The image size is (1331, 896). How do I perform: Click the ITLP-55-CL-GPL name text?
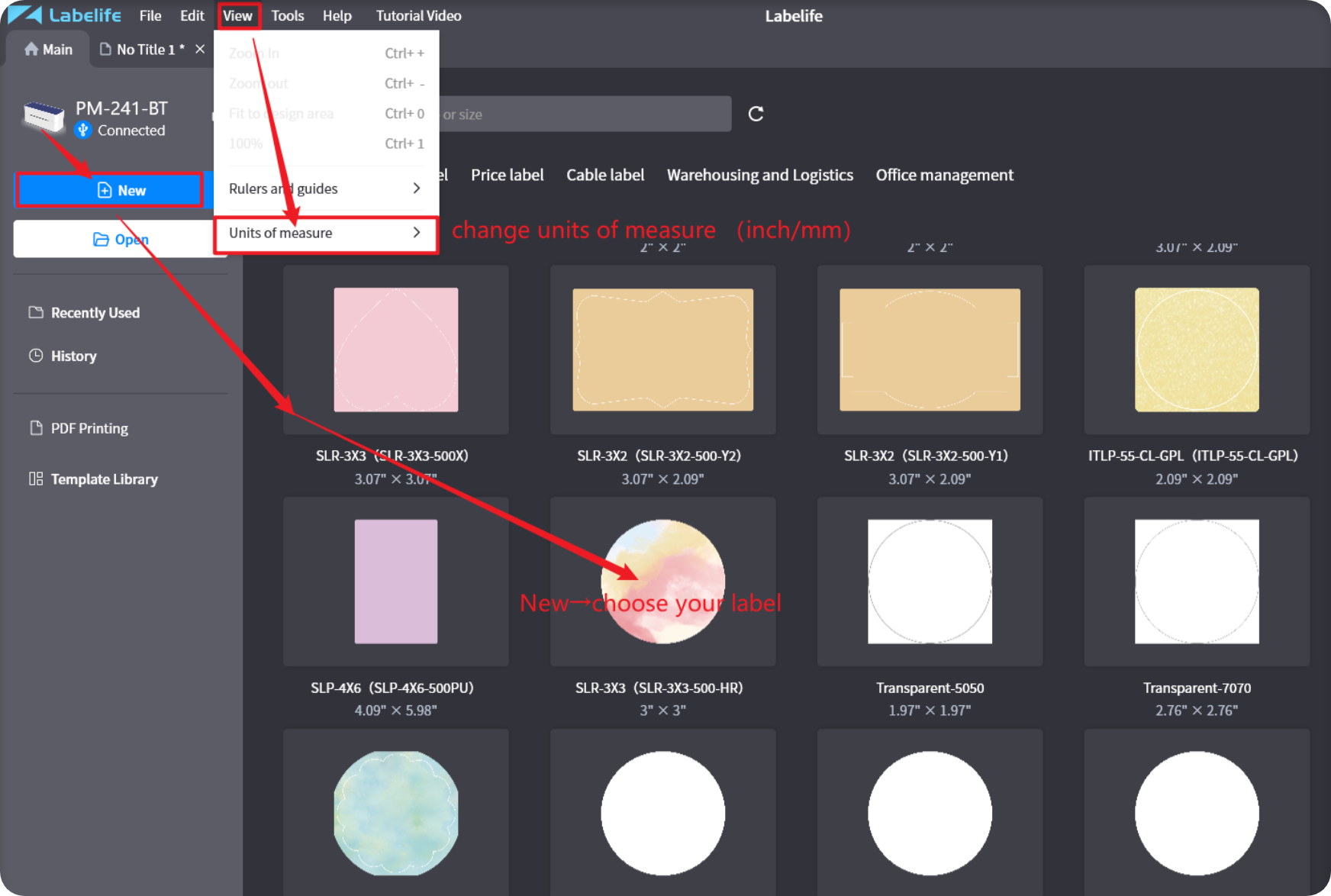1193,456
